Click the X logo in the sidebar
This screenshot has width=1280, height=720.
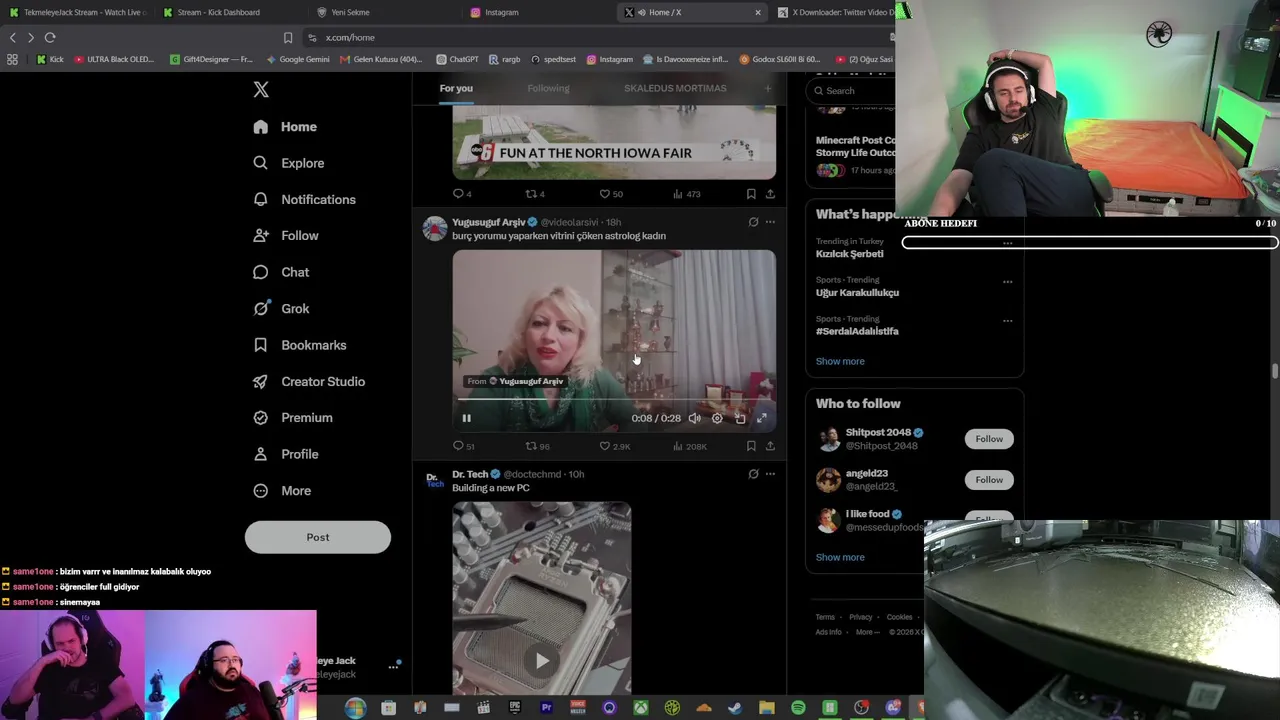(261, 89)
